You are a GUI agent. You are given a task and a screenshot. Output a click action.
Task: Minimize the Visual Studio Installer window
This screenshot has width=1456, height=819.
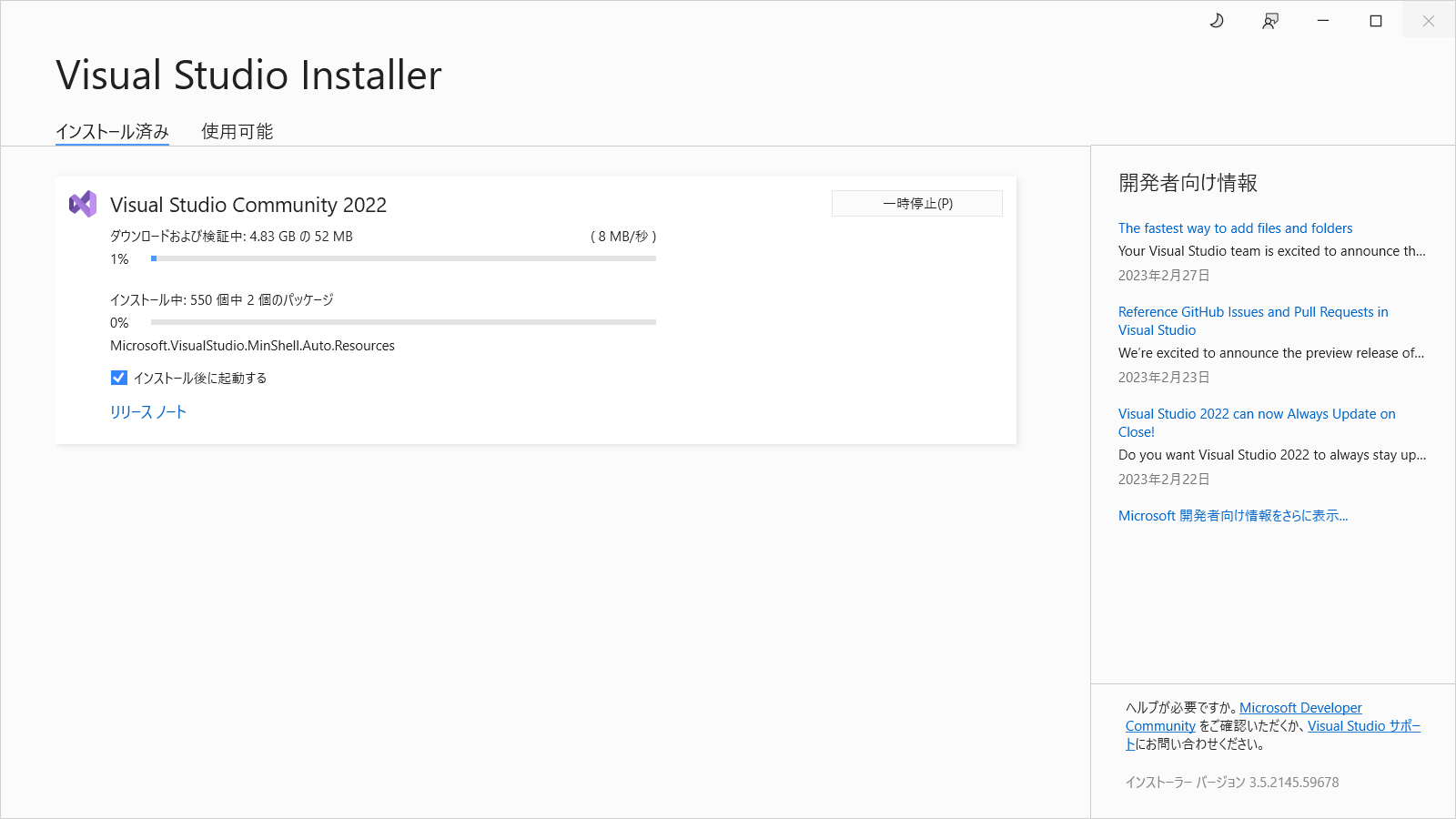coord(1323,20)
